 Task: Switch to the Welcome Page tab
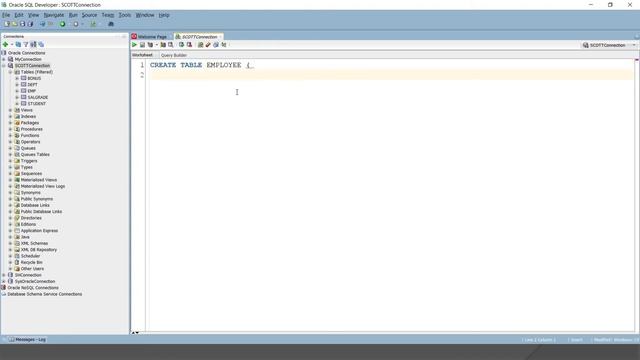click(x=152, y=37)
